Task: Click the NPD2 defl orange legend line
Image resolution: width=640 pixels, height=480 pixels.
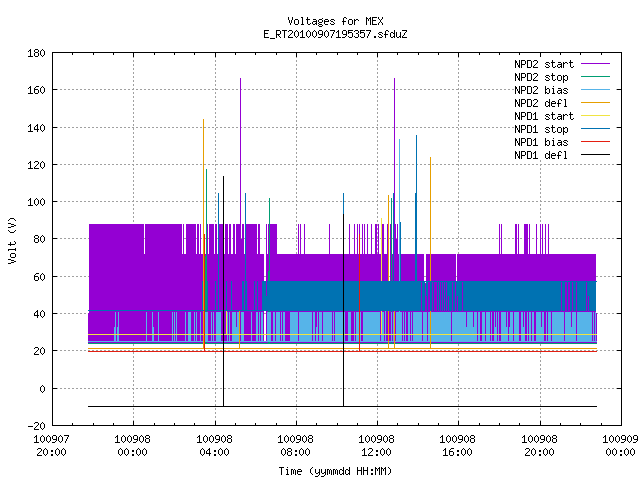Action: 595,102
